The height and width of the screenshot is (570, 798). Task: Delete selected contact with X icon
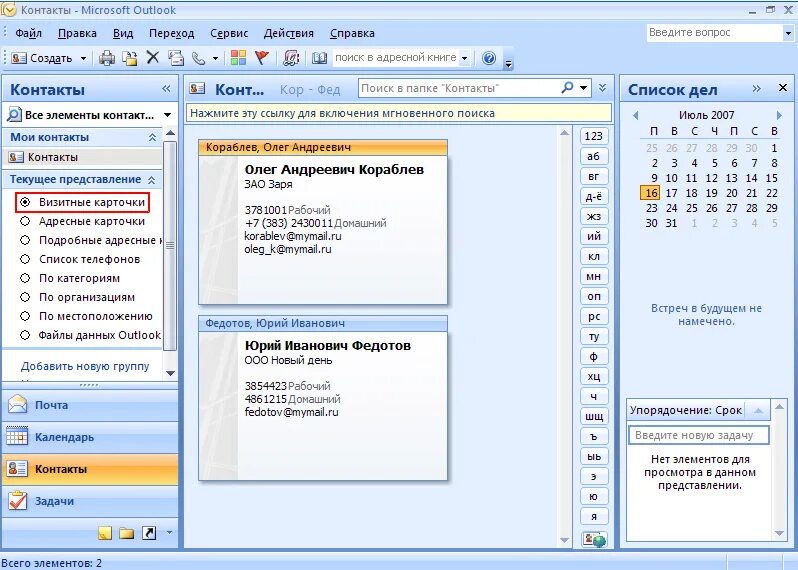pyautogui.click(x=153, y=58)
